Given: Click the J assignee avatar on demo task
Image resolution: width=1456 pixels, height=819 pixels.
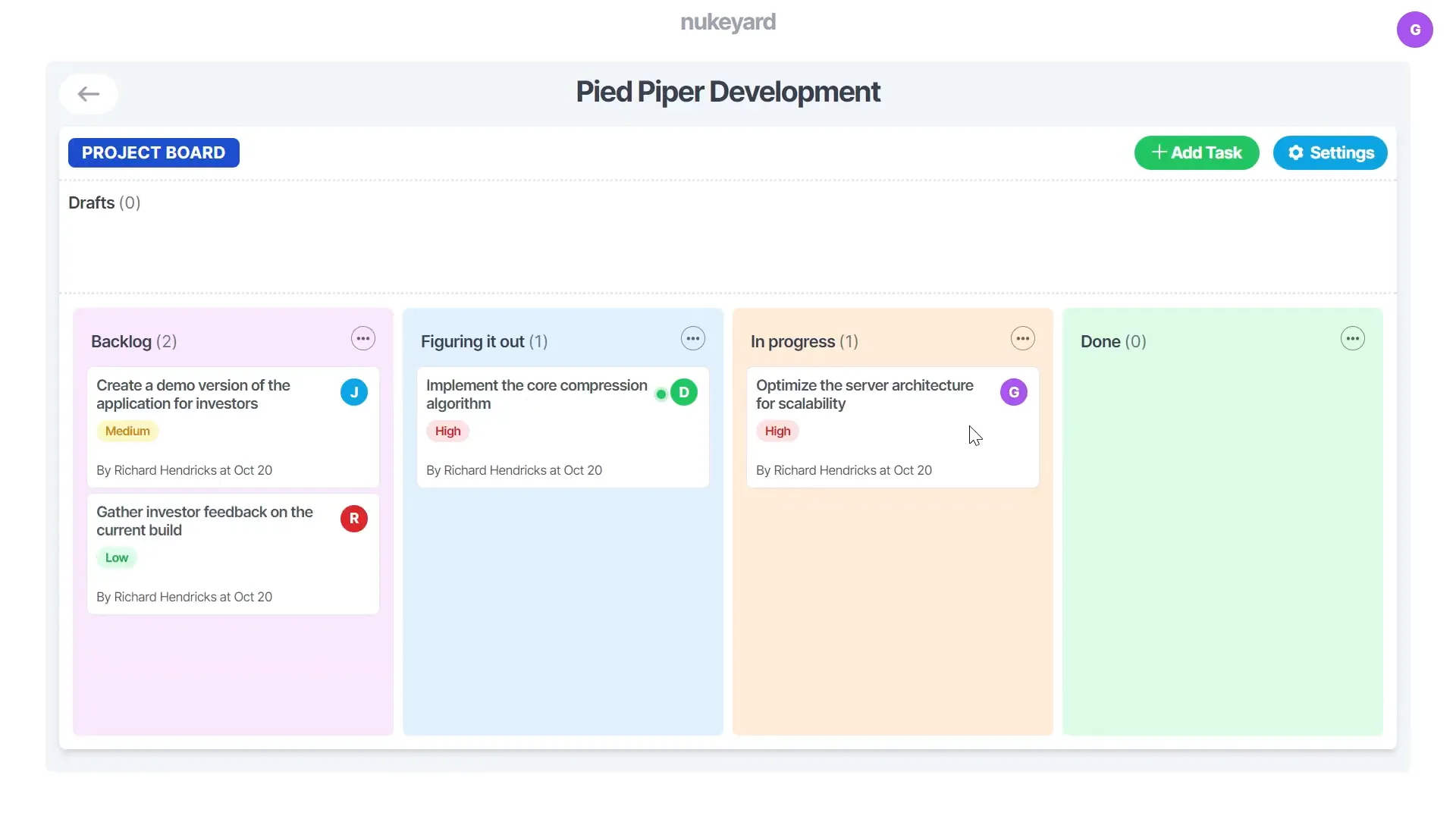Looking at the screenshot, I should [x=353, y=392].
